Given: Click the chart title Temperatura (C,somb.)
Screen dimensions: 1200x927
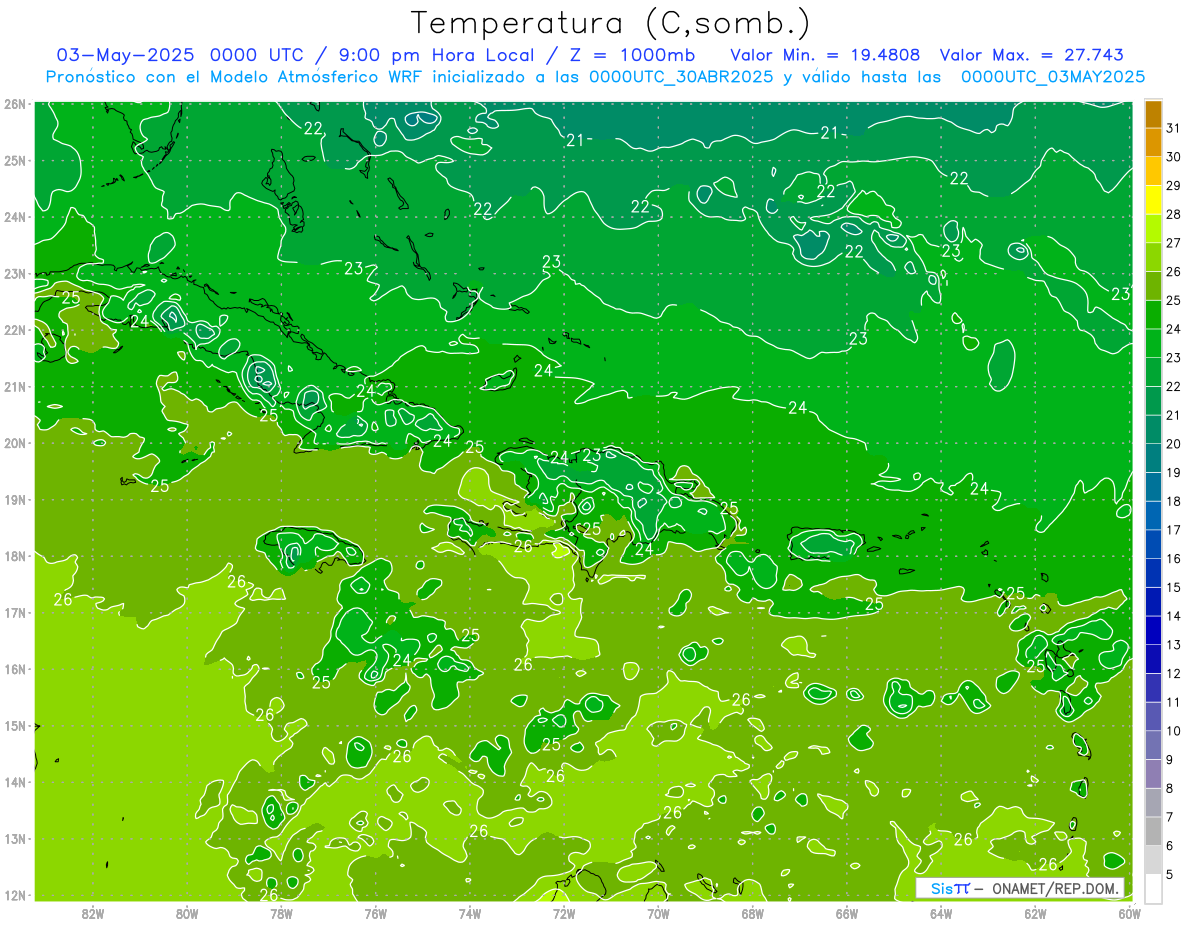Looking at the screenshot, I should click(x=611, y=23).
